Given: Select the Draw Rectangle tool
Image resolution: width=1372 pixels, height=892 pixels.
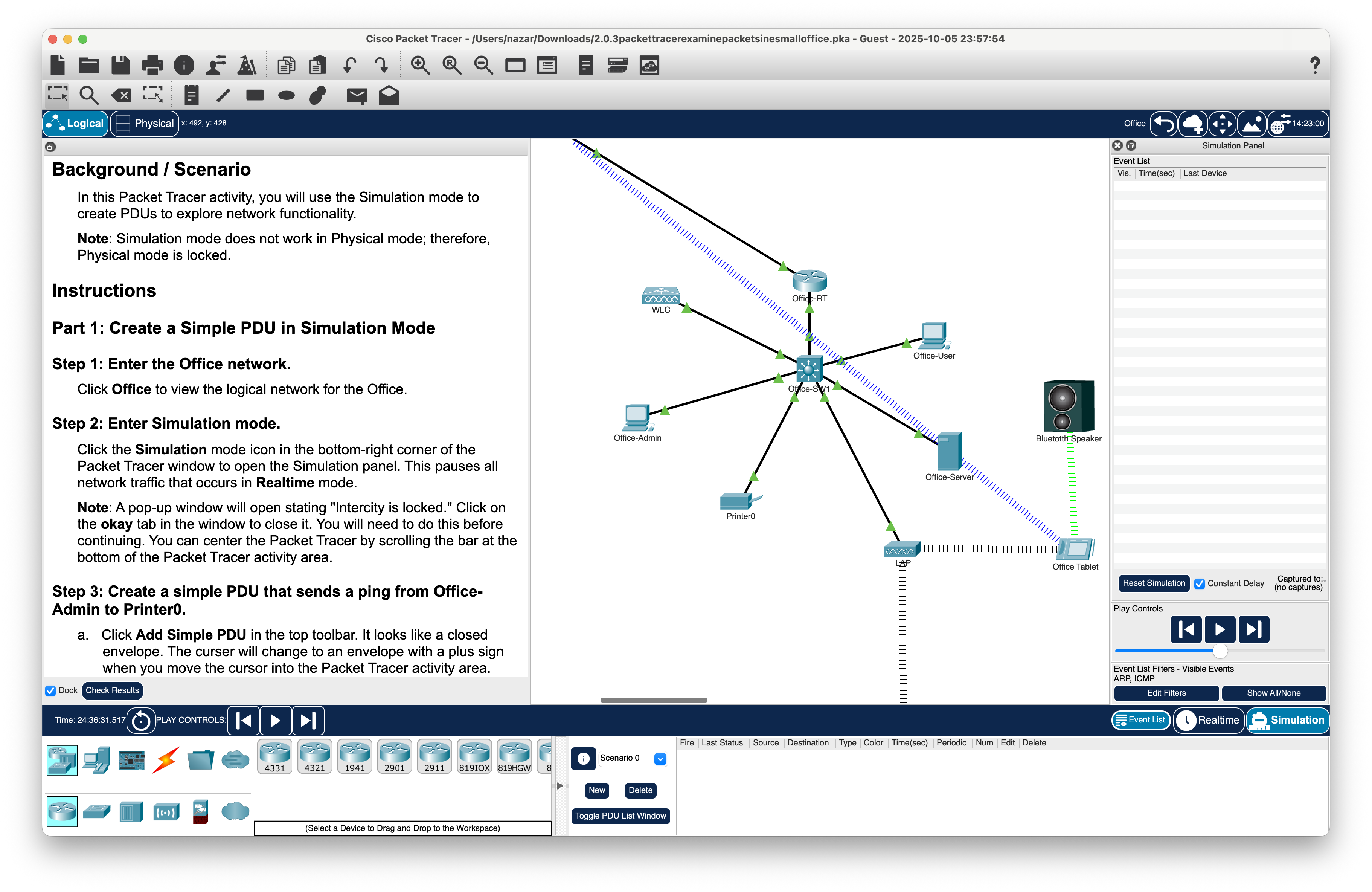Looking at the screenshot, I should 255,95.
